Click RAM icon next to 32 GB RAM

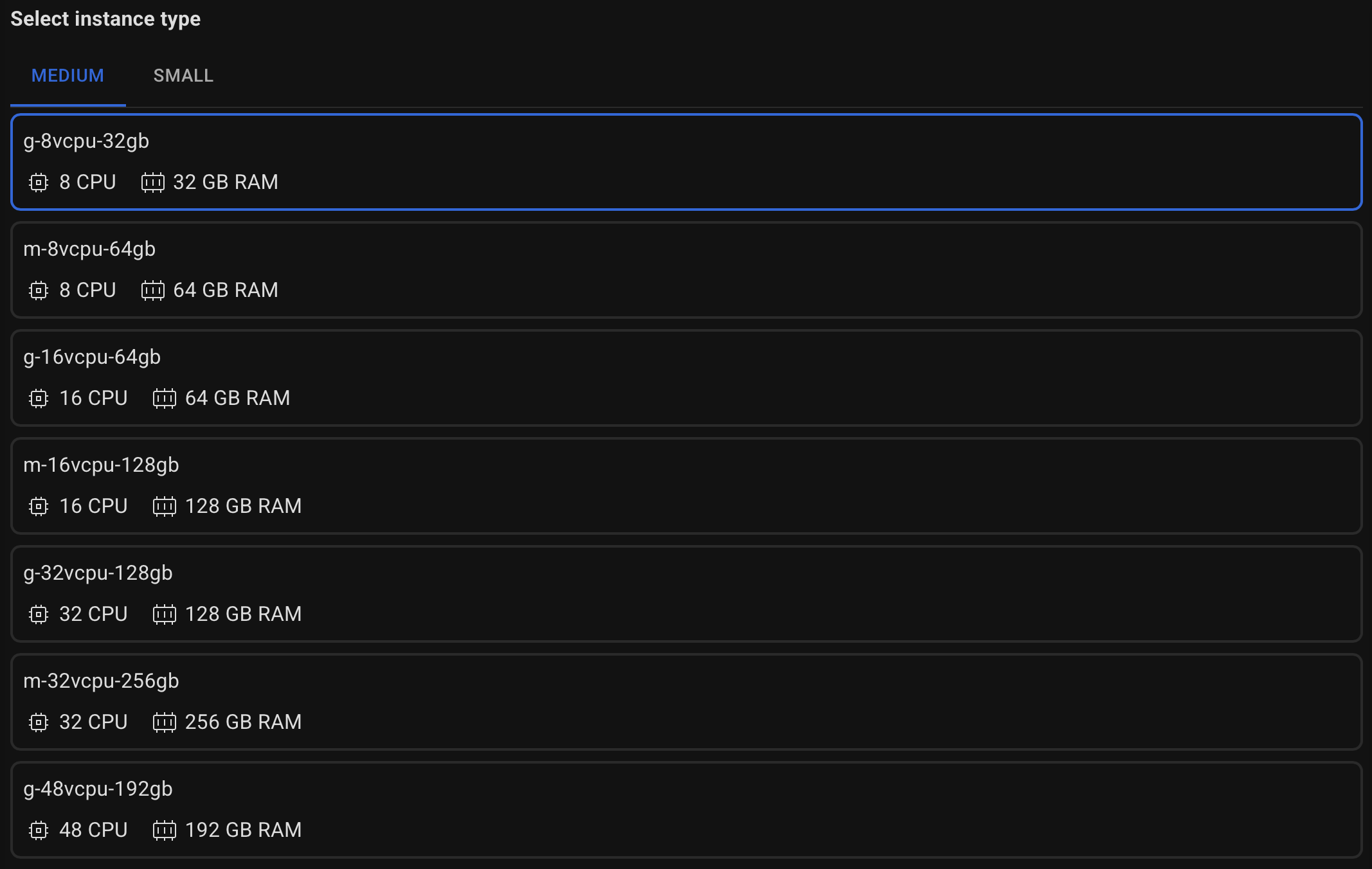152,183
